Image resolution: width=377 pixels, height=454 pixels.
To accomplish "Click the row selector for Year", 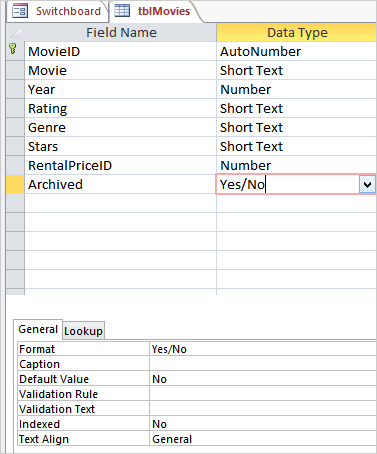I will 15,89.
